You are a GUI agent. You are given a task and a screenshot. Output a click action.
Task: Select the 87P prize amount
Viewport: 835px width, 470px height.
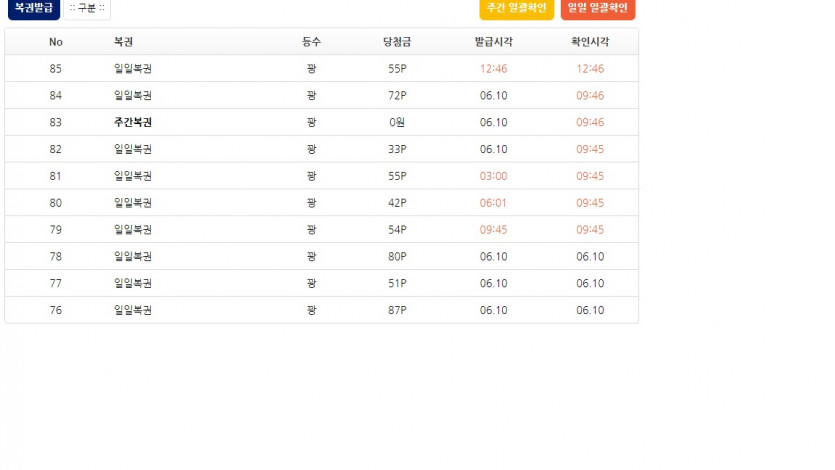(397, 310)
